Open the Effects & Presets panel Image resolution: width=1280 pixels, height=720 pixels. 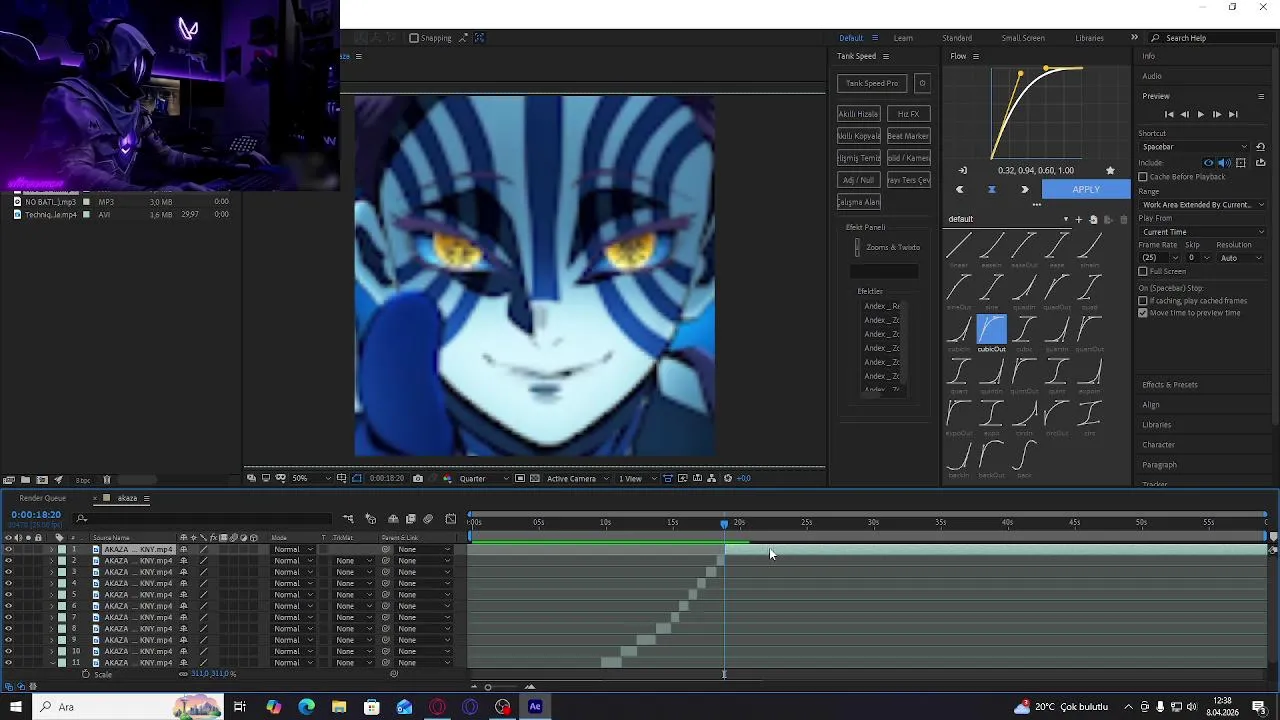[1170, 385]
